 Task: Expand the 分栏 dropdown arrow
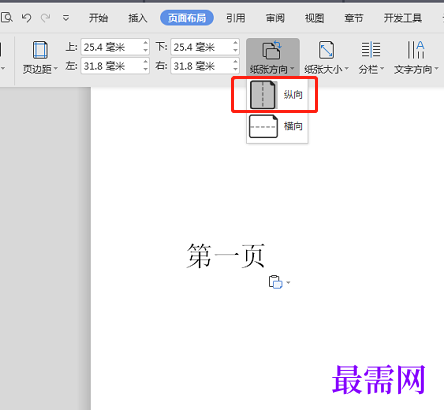point(382,69)
